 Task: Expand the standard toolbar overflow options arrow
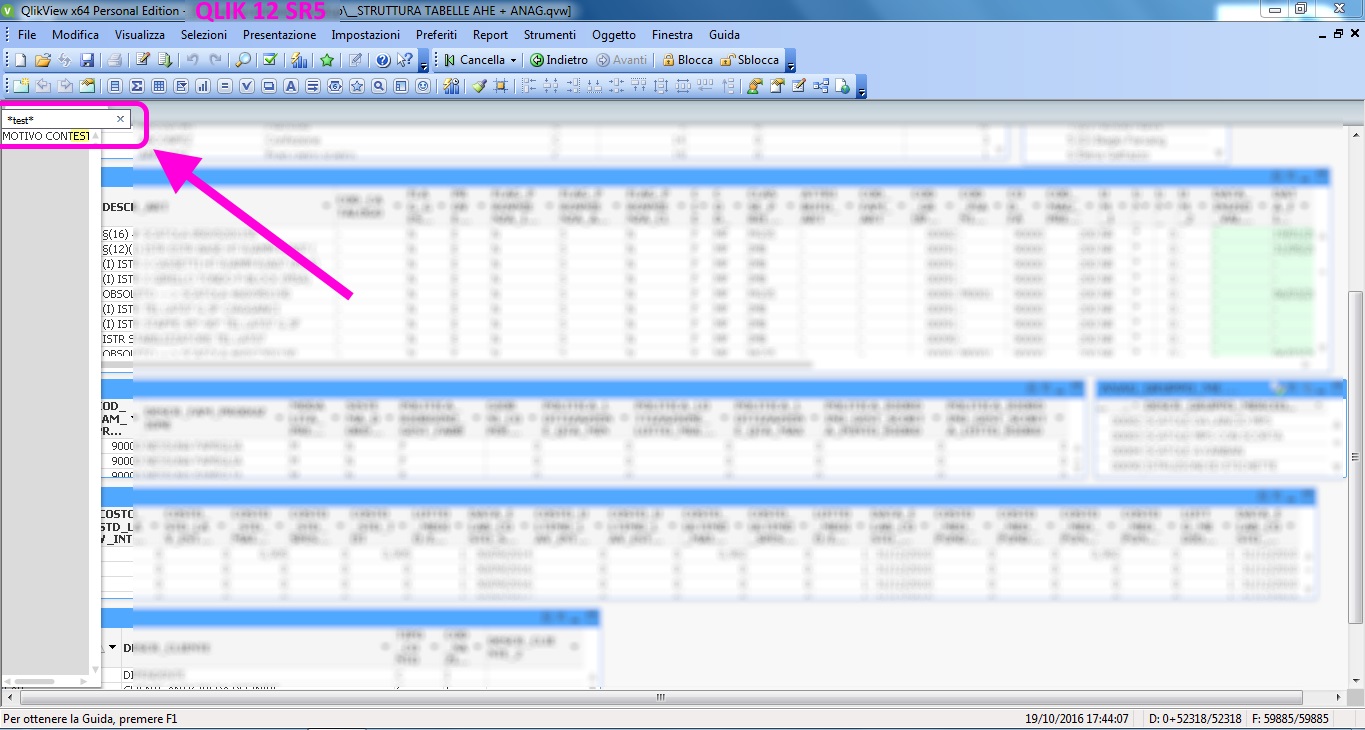point(424,62)
